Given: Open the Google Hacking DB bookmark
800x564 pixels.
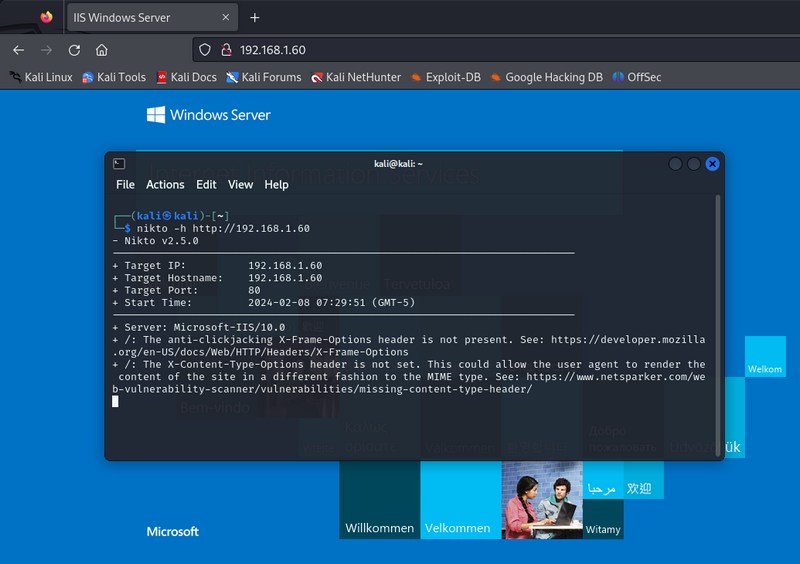Looking at the screenshot, I should click(546, 77).
